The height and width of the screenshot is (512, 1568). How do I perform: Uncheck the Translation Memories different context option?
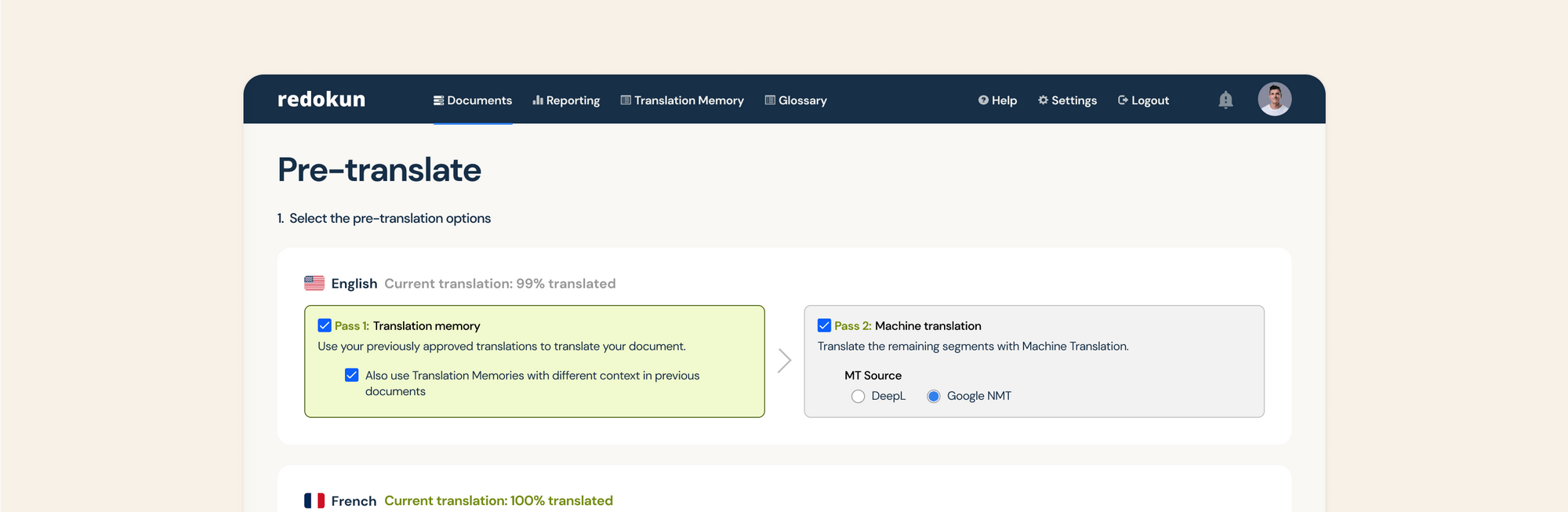351,375
